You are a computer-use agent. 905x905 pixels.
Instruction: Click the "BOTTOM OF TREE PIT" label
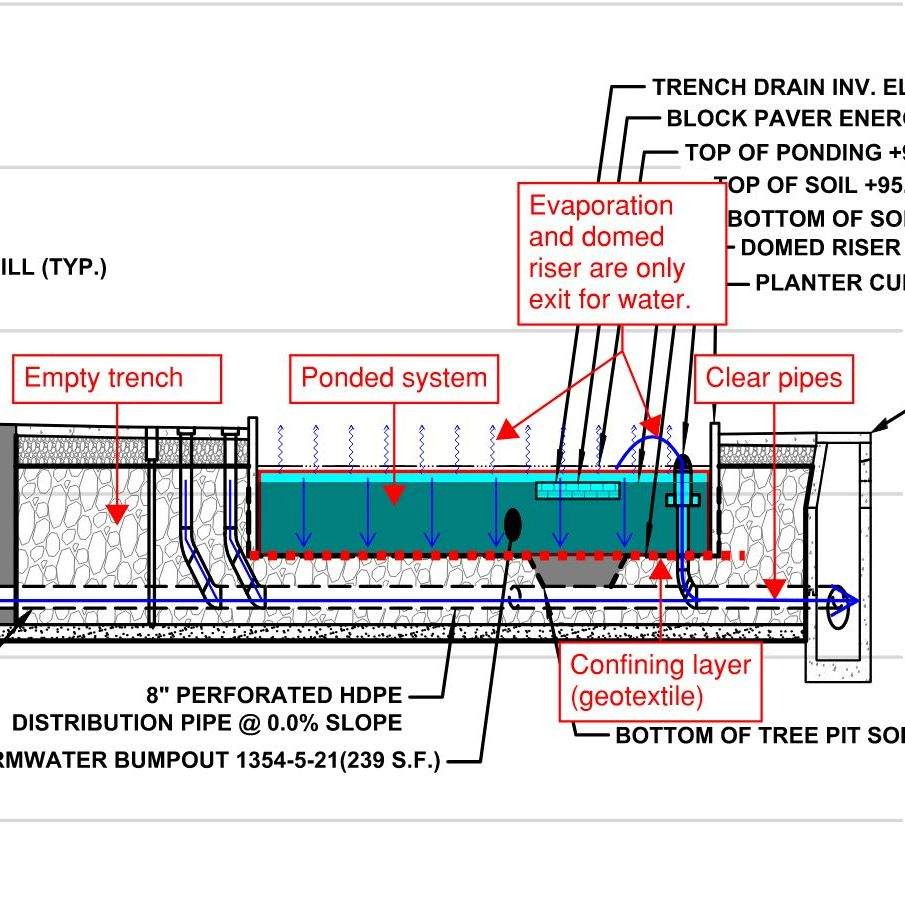coord(759,736)
